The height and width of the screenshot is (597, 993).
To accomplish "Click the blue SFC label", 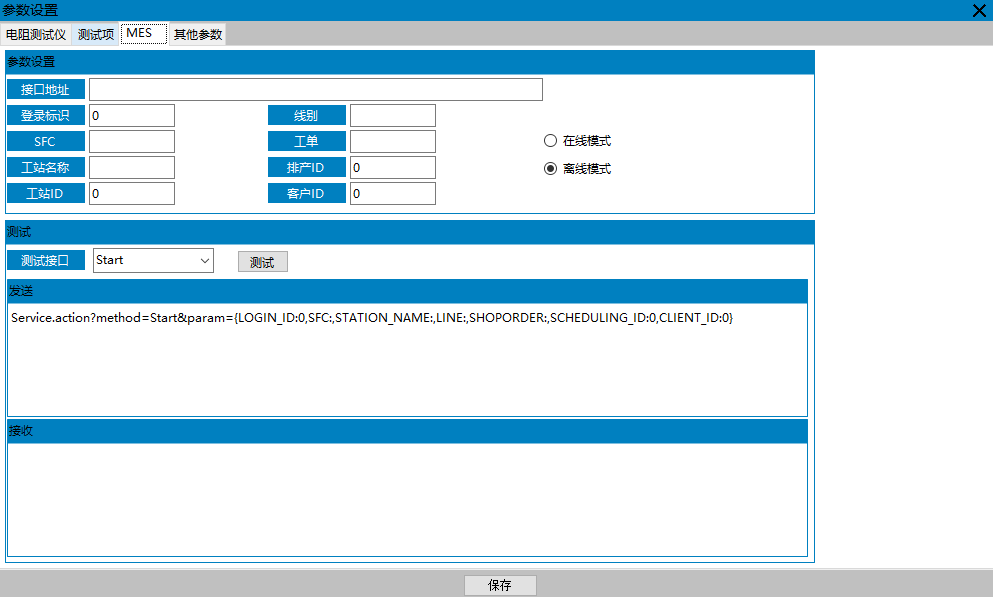I will point(46,141).
